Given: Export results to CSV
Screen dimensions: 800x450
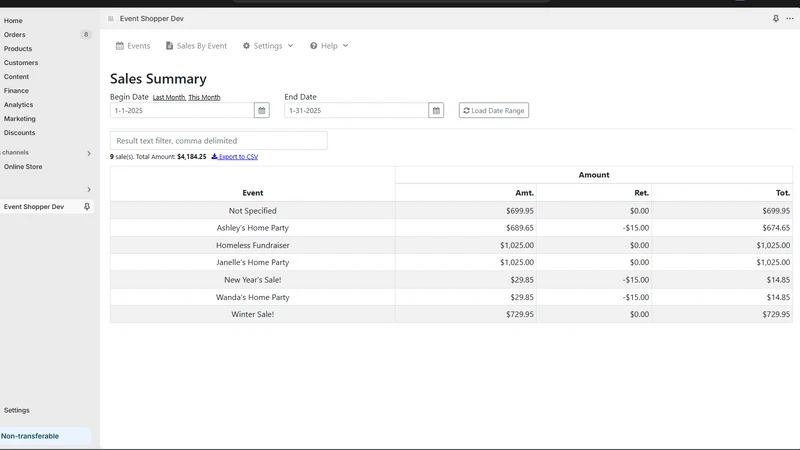Looking at the screenshot, I should 235,157.
